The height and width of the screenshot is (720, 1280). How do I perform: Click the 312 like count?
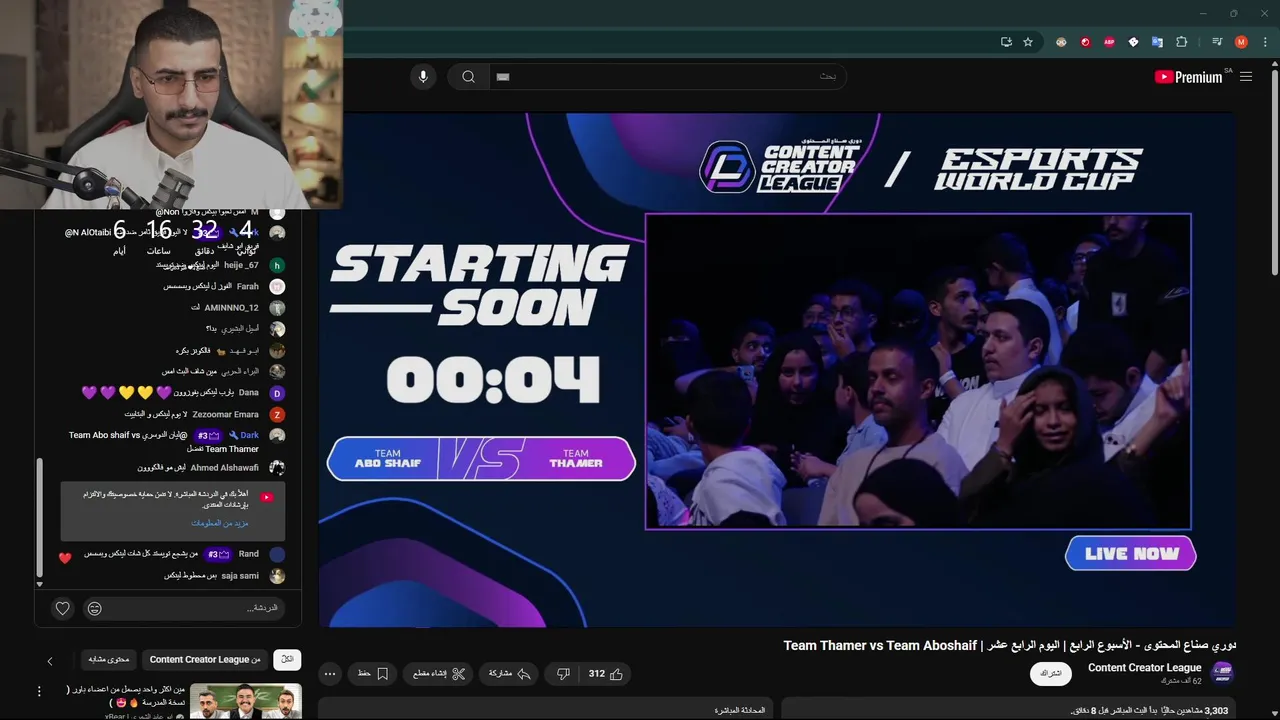click(x=596, y=674)
